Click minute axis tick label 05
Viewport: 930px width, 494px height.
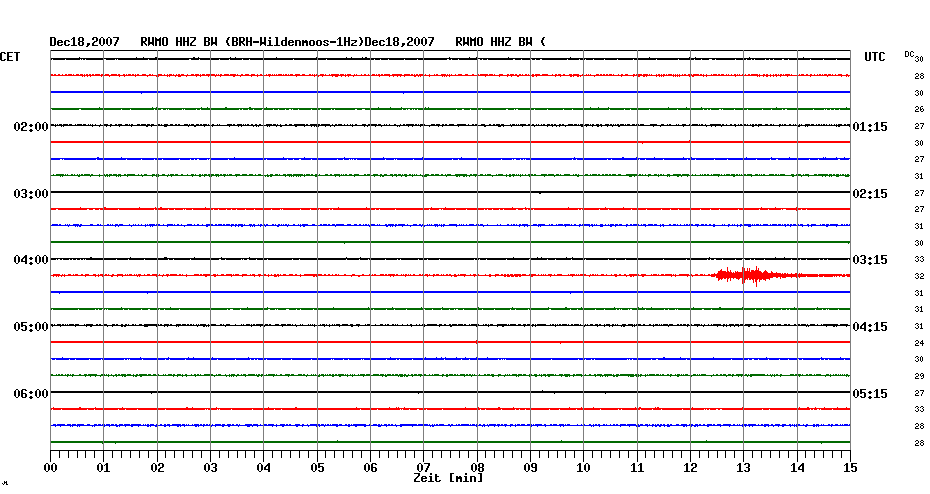[x=317, y=468]
